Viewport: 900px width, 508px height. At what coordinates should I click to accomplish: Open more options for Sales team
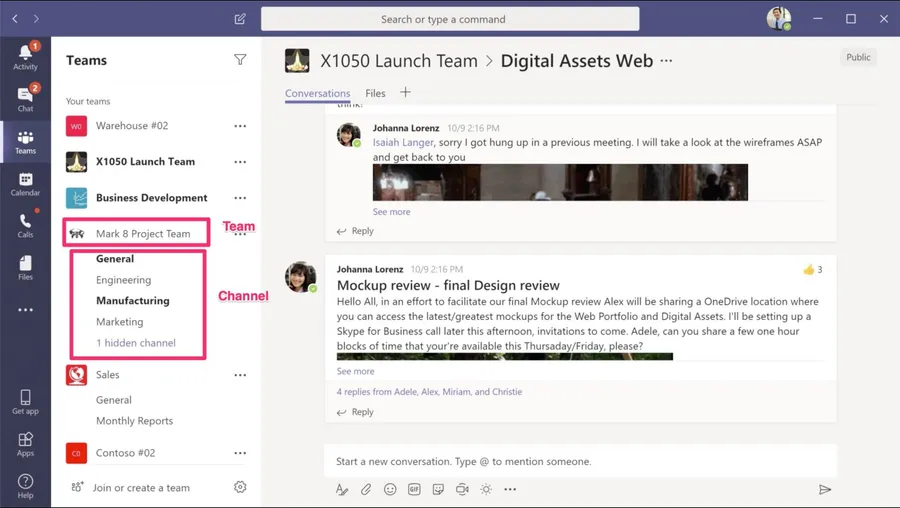click(x=240, y=375)
